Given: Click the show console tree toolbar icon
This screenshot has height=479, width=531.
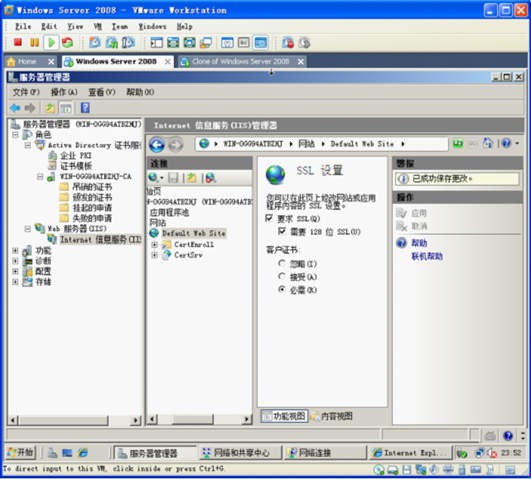Looking at the screenshot, I should [x=66, y=108].
